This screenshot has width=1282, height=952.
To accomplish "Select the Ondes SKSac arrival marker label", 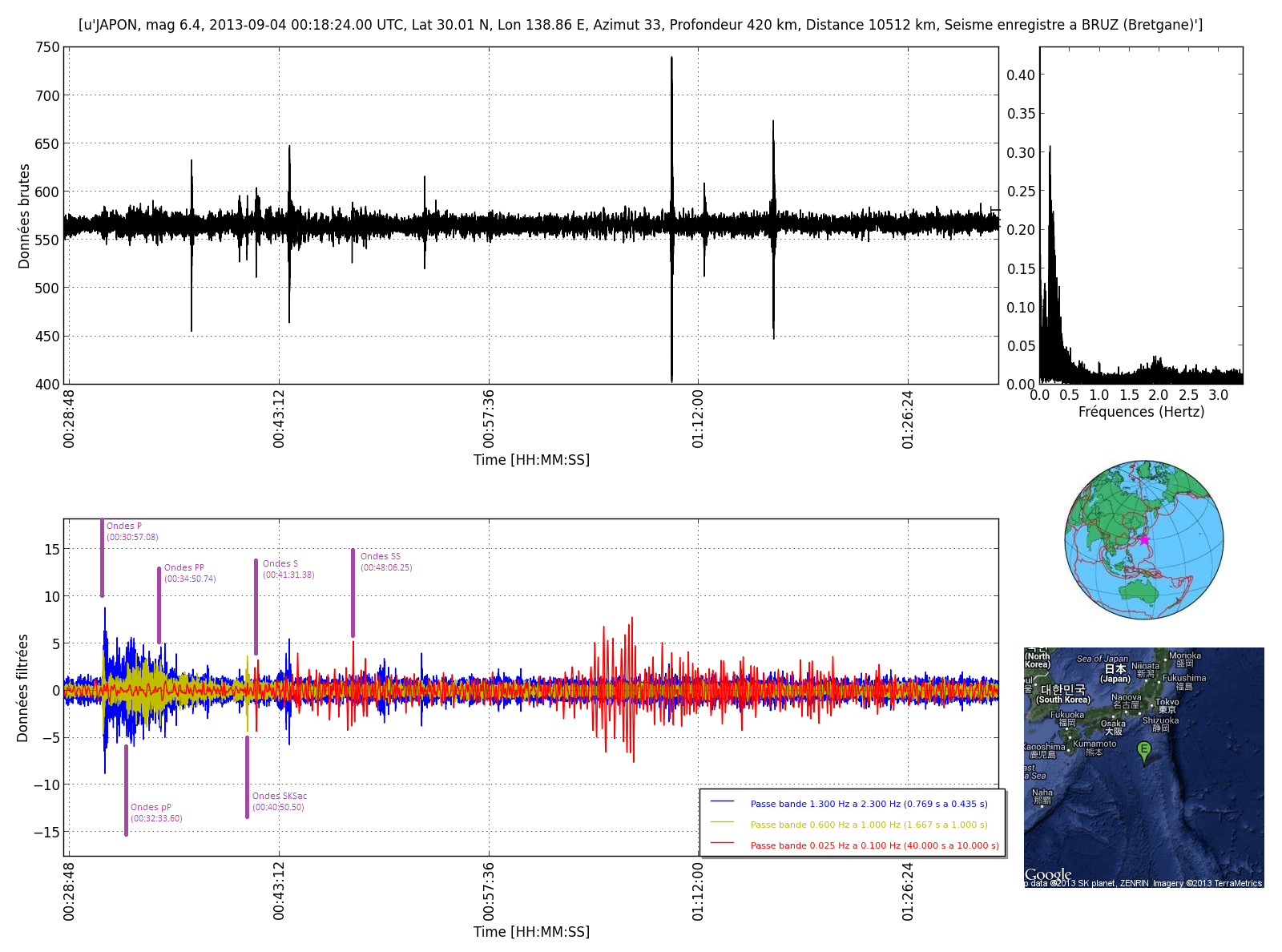I will coord(280,797).
